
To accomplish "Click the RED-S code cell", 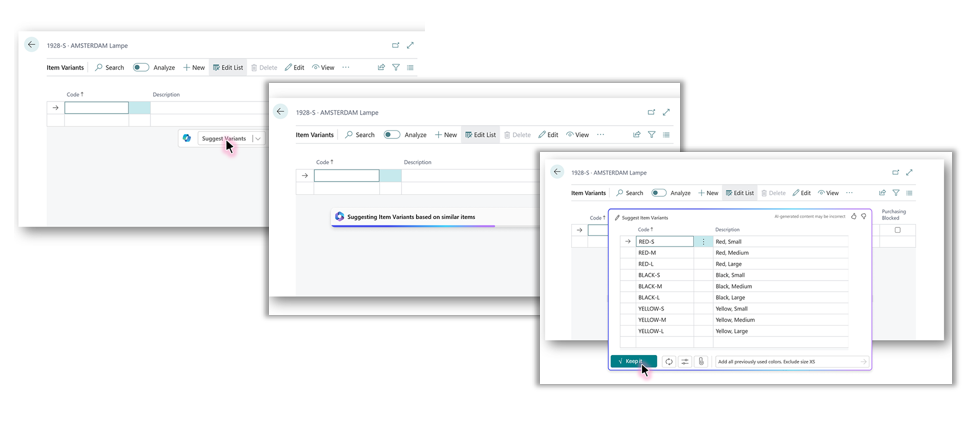I will (665, 242).
